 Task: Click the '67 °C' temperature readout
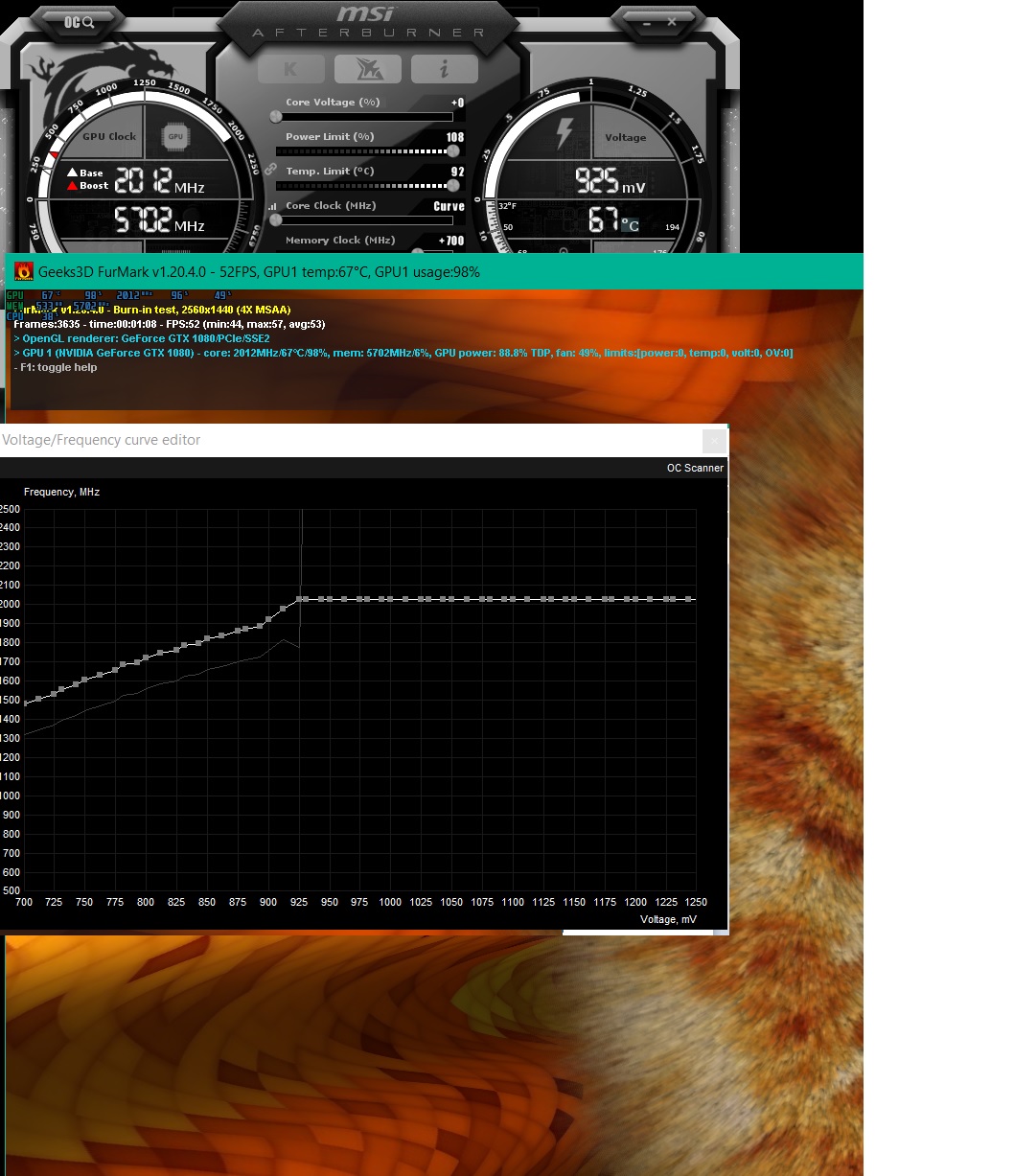click(613, 222)
